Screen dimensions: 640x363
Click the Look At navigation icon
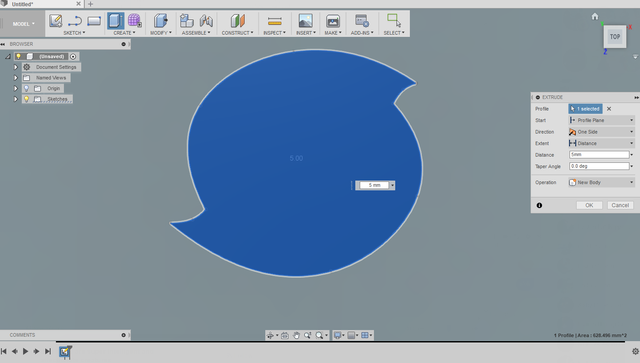click(284, 335)
